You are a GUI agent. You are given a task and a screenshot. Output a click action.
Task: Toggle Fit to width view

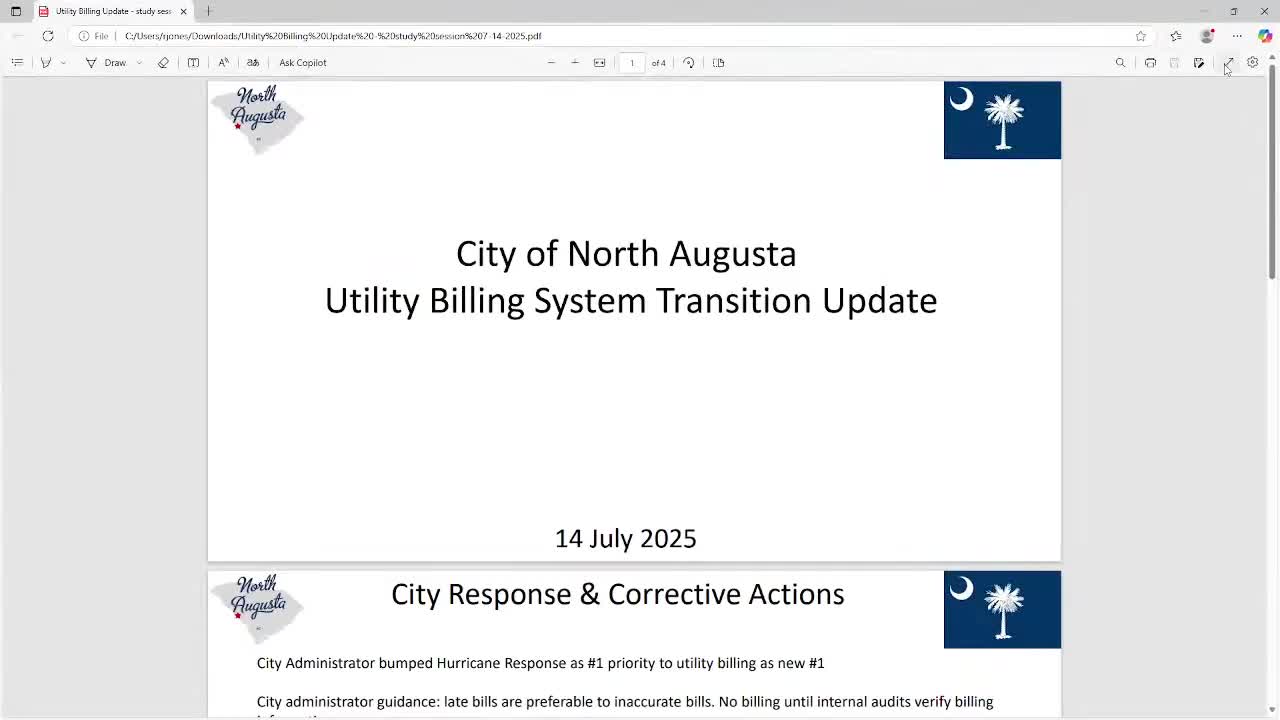[599, 62]
